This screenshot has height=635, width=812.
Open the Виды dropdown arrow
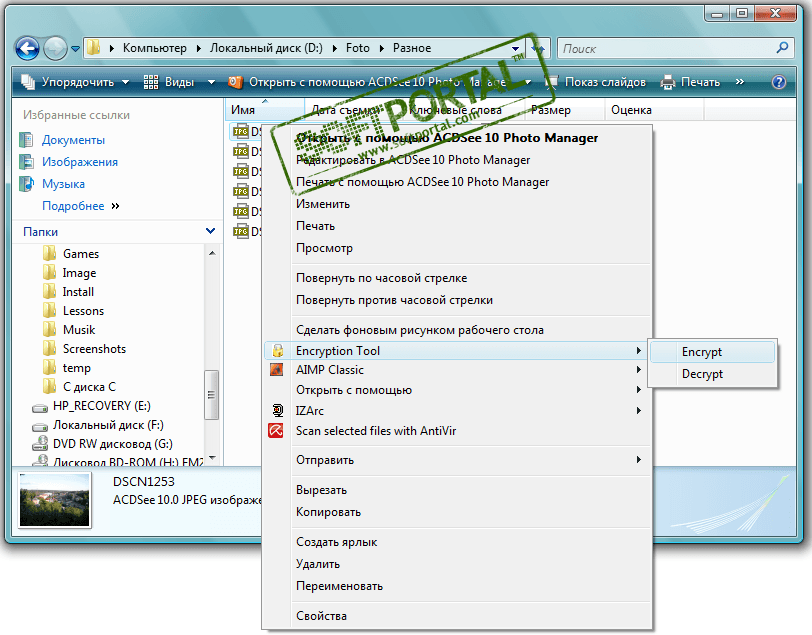(x=211, y=82)
